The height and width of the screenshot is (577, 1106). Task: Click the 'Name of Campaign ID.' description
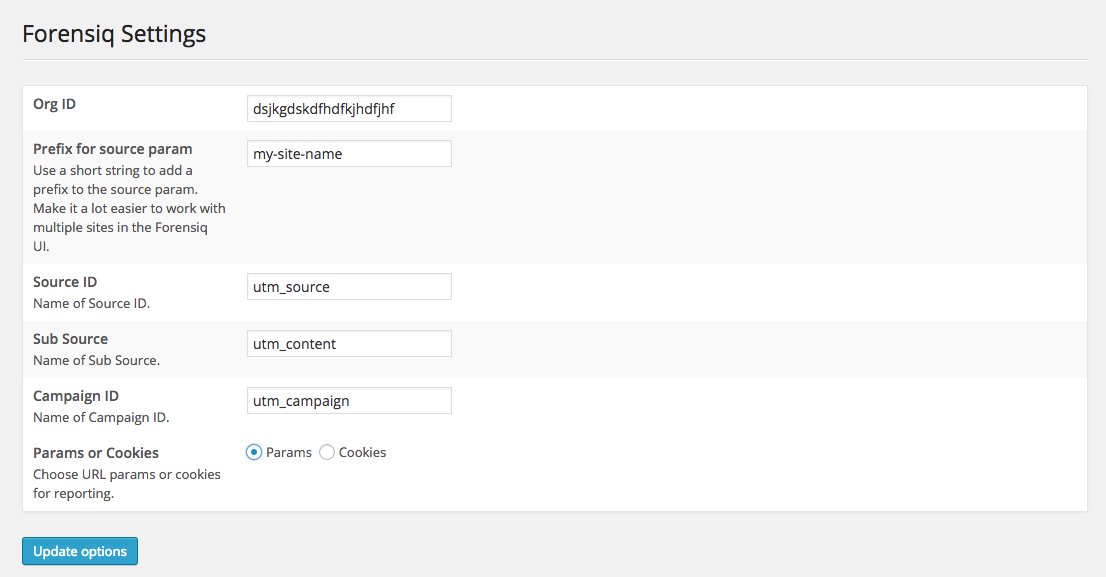click(x=102, y=418)
